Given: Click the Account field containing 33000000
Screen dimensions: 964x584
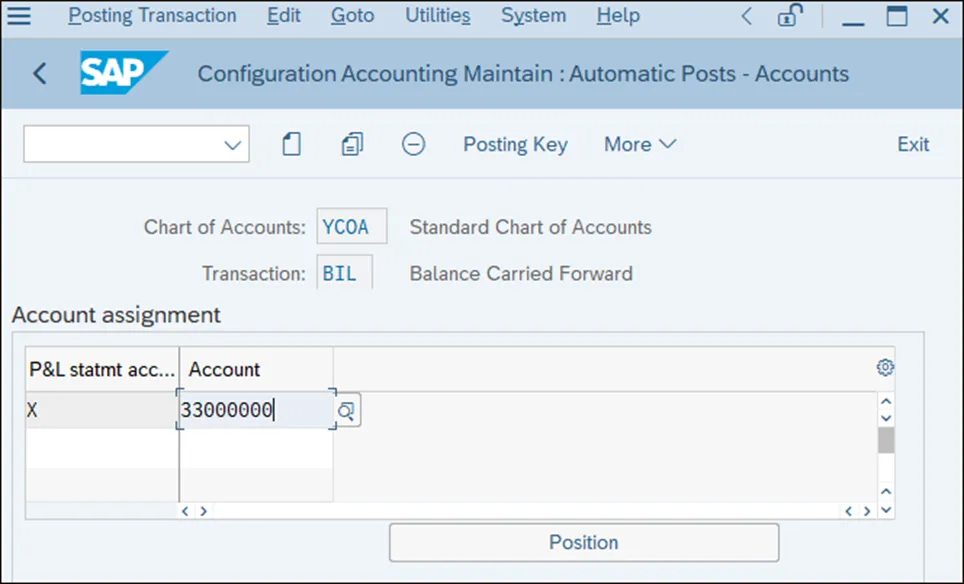Looking at the screenshot, I should click(x=255, y=410).
